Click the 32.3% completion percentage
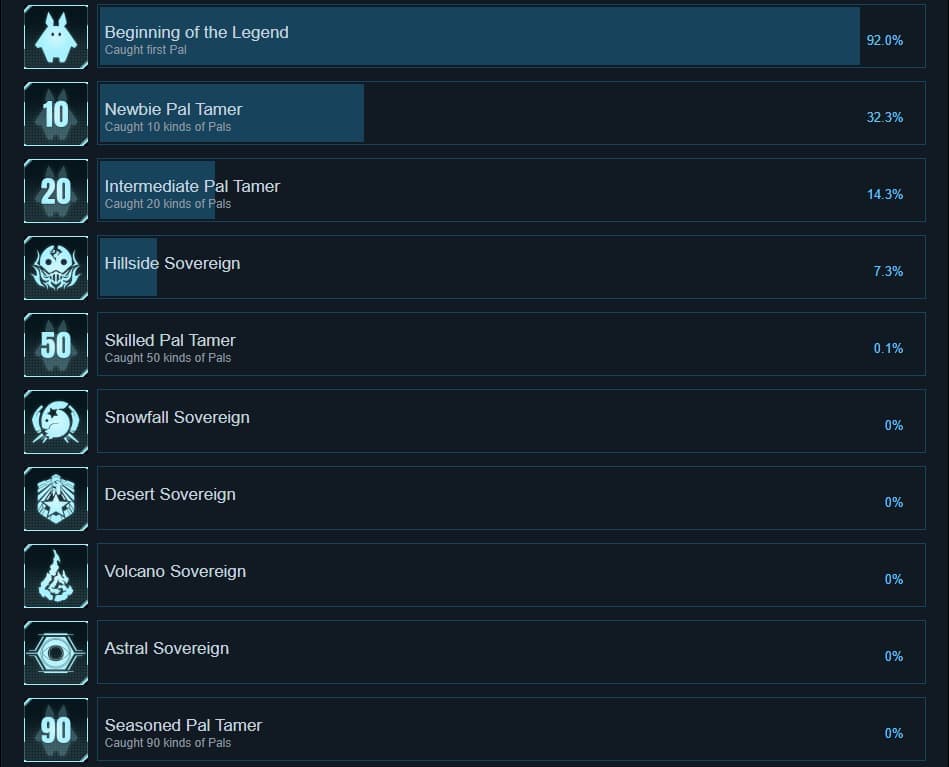The width and height of the screenshot is (949, 767). [884, 117]
